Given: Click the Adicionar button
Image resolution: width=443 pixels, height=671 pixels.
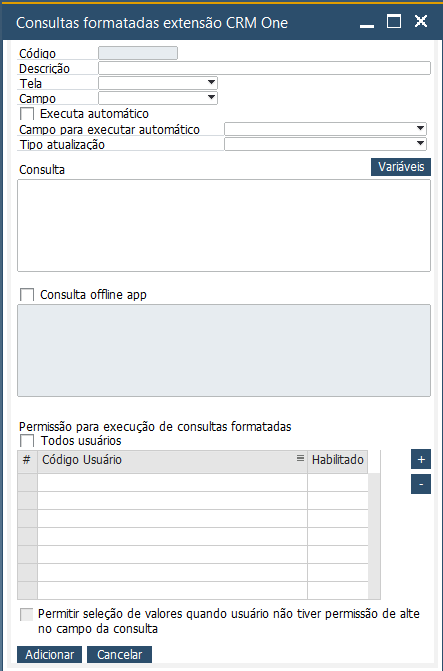Looking at the screenshot, I should pyautogui.click(x=49, y=654).
